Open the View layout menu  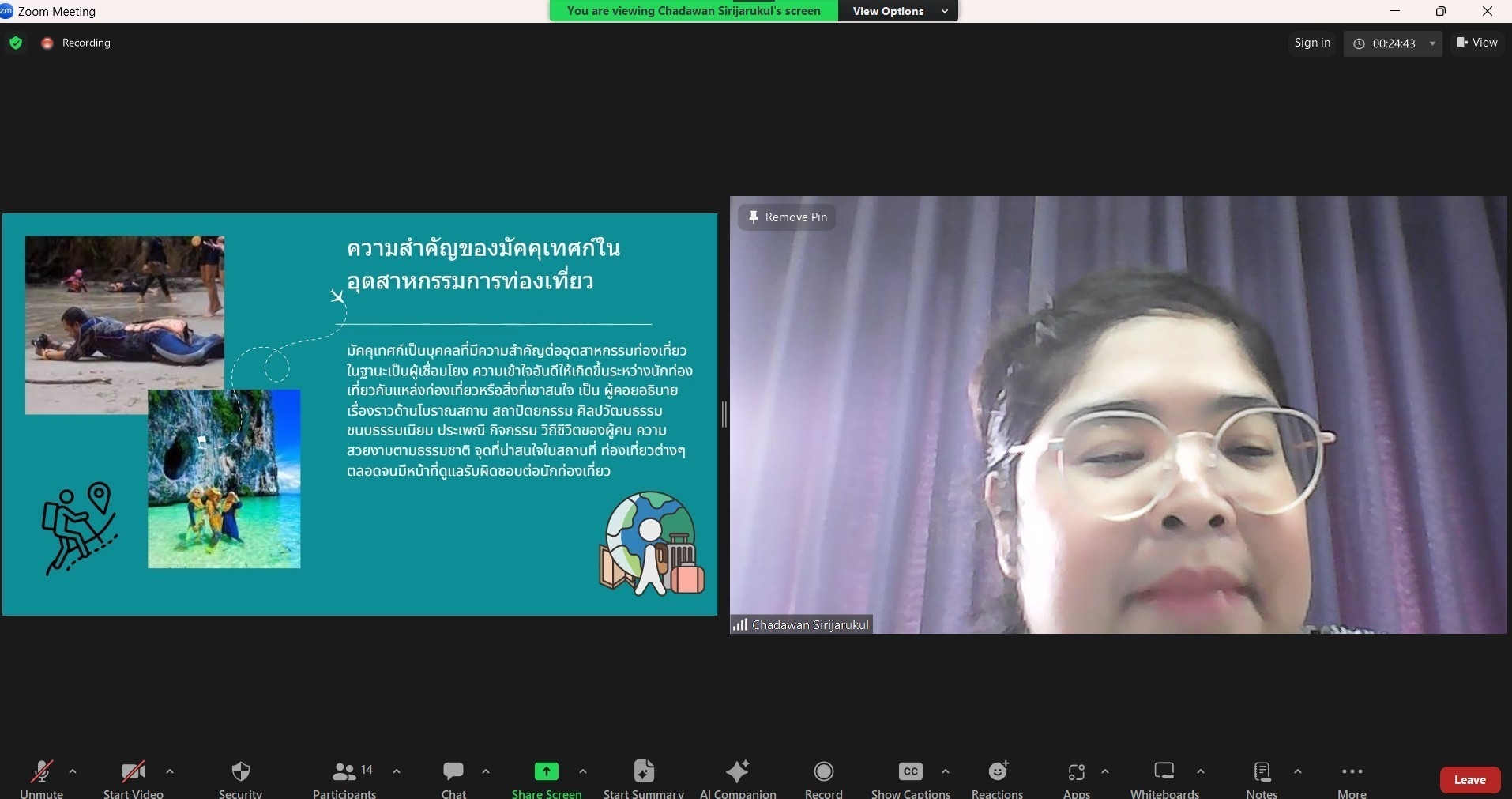[x=1477, y=43]
